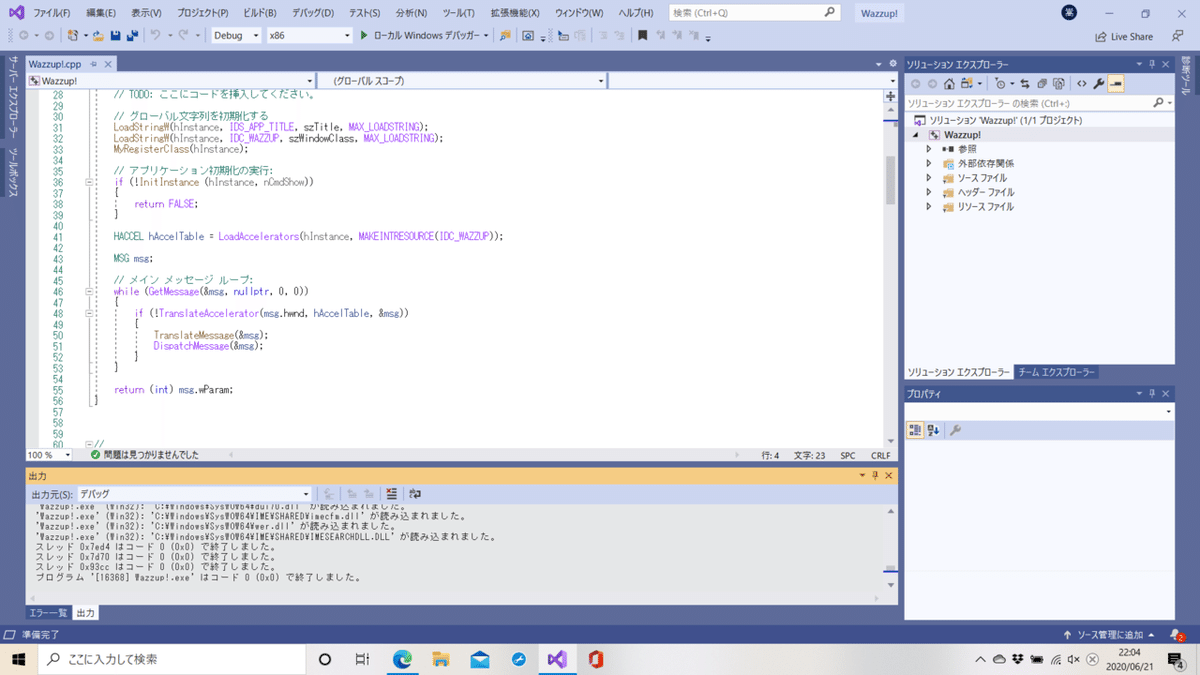The height and width of the screenshot is (675, 1200).
Task: Open the 出力元 デバッグ source dropdown
Action: click(195, 494)
